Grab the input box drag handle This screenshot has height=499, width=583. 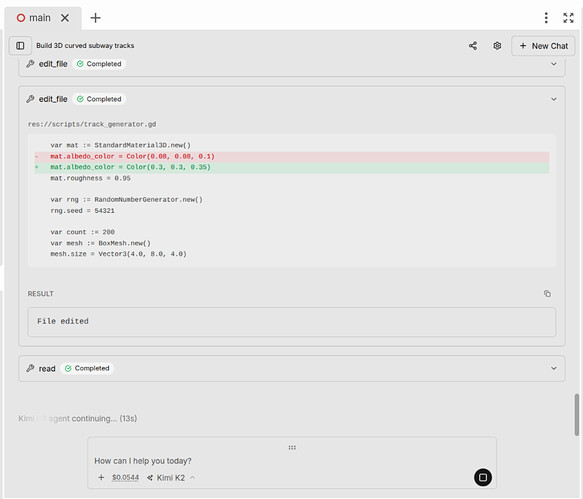tap(292, 447)
